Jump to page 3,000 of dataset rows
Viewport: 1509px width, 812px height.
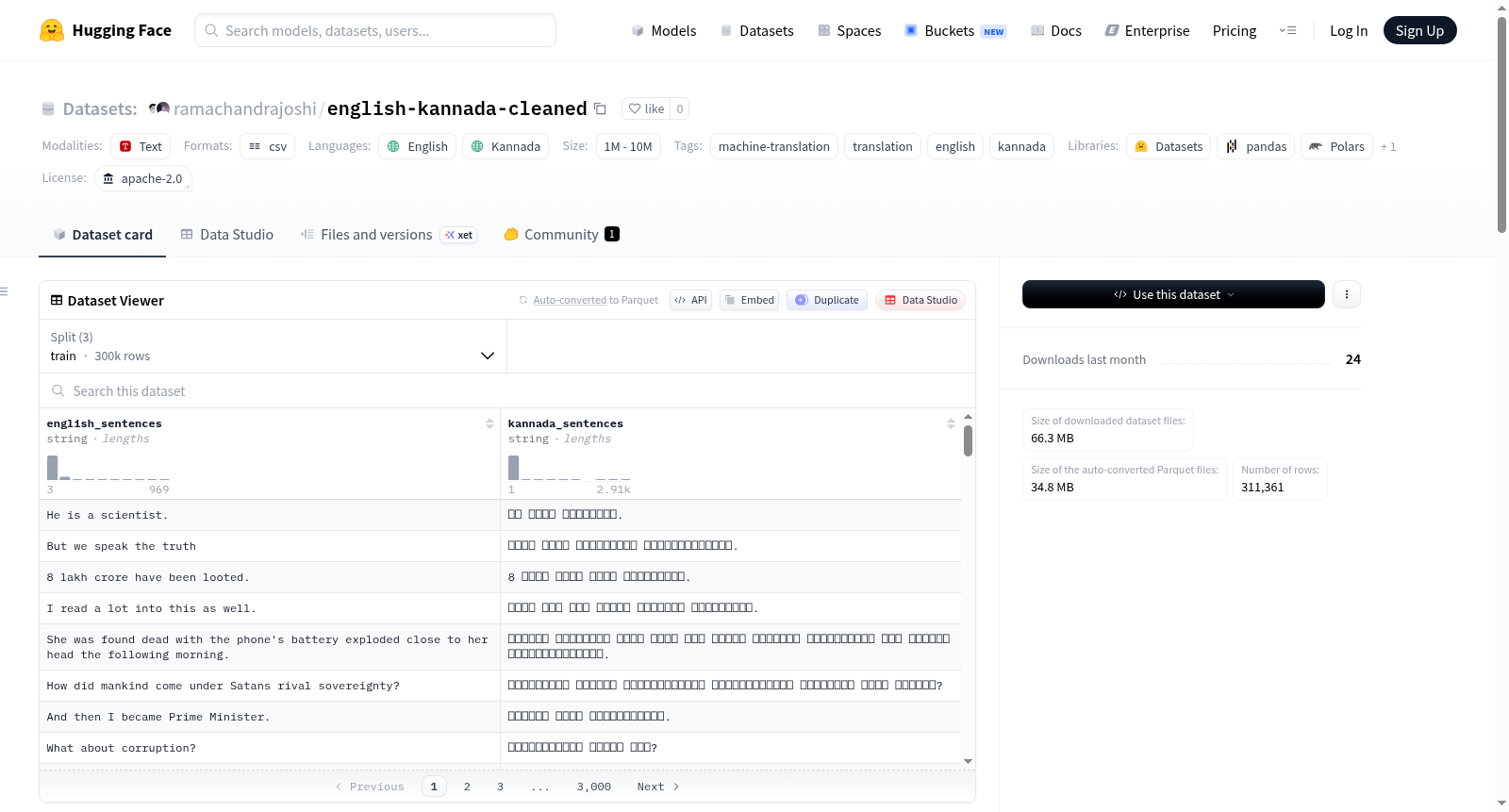click(x=594, y=787)
